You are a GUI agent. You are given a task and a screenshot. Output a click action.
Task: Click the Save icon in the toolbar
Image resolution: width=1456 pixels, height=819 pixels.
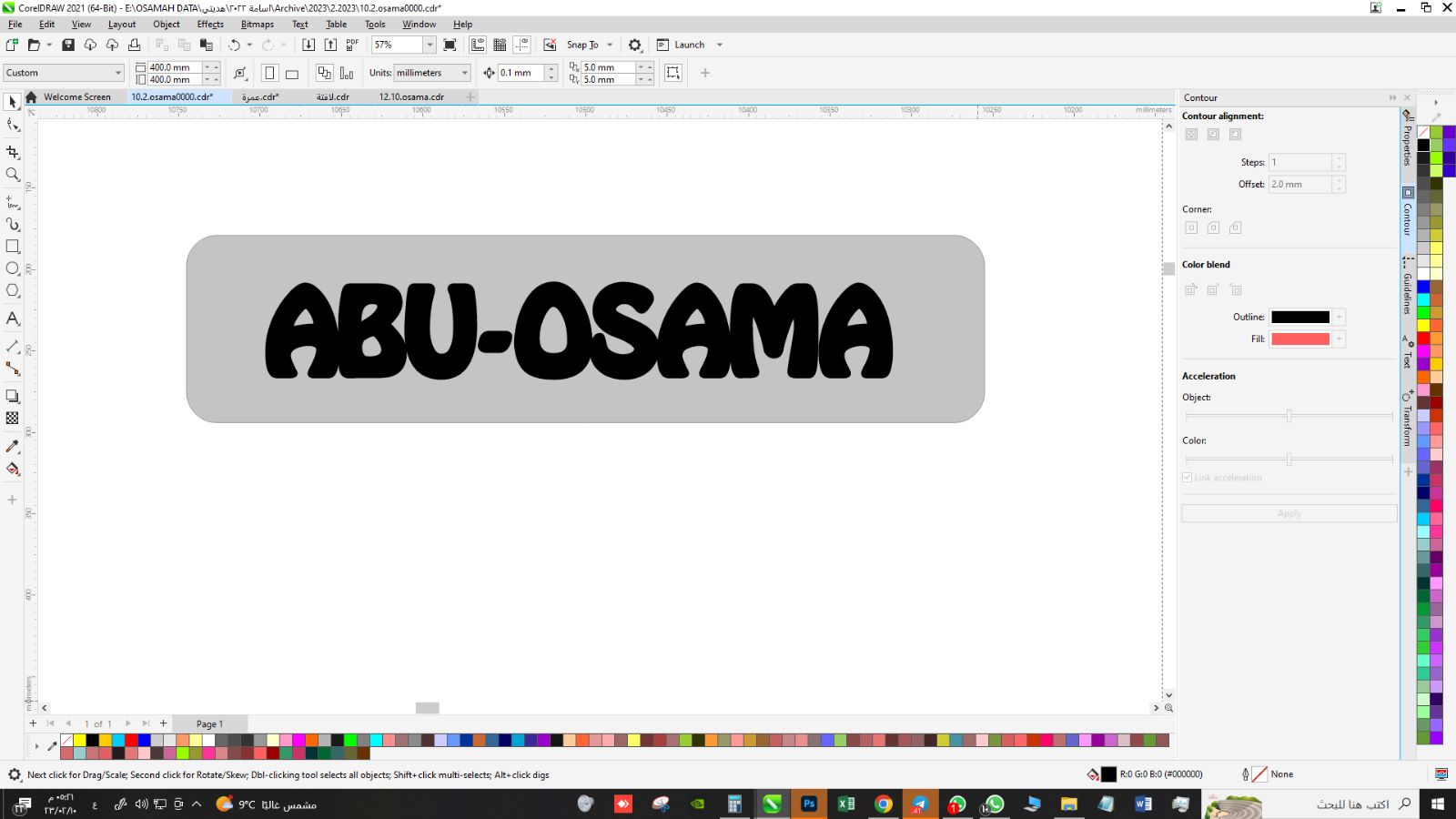coord(68,45)
